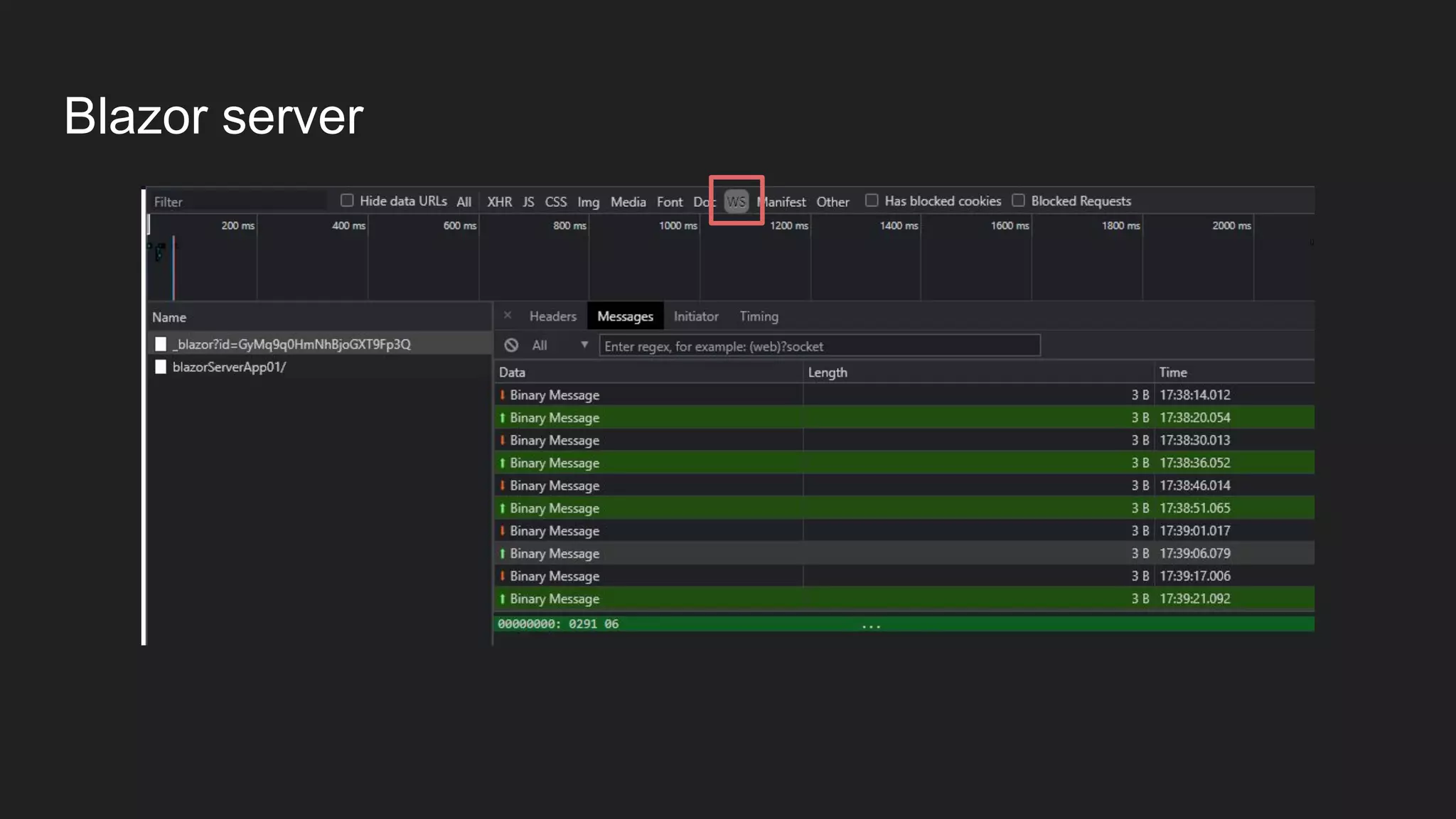Image resolution: width=1456 pixels, height=819 pixels.
Task: Select message at 17:38:36.052
Action: pyautogui.click(x=904, y=463)
